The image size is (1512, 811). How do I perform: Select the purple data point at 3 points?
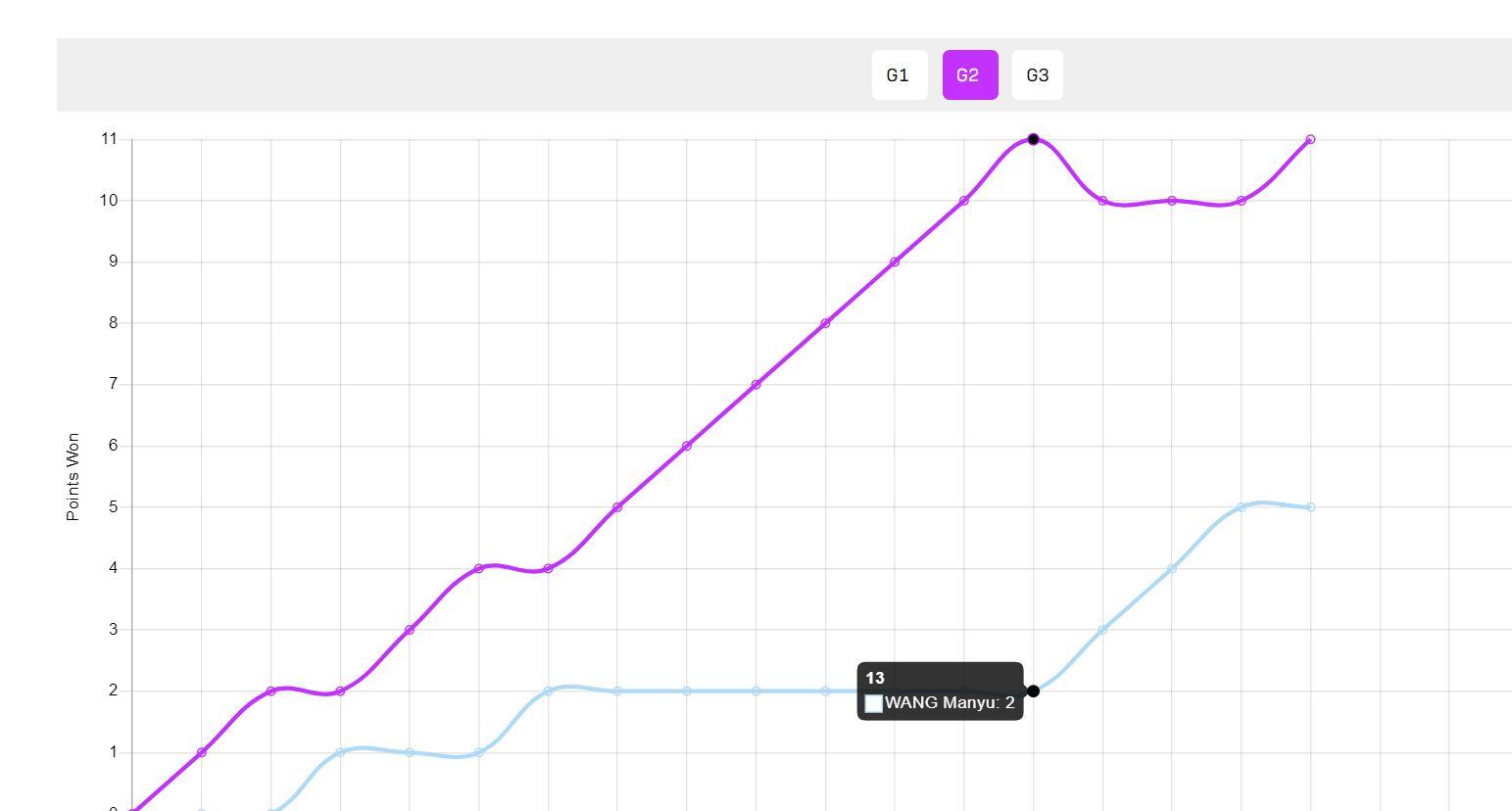pos(410,630)
